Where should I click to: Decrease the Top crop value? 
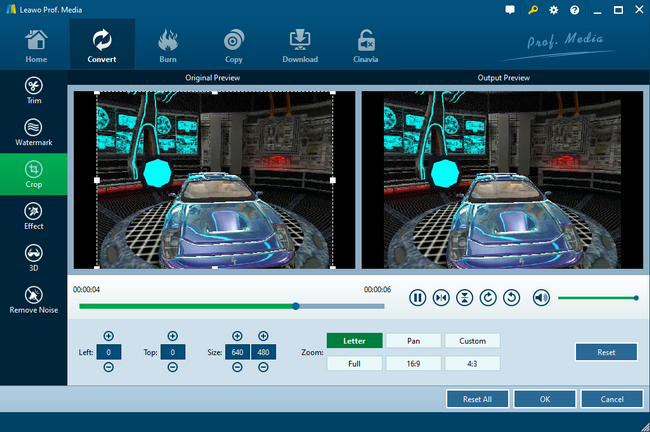coord(172,367)
